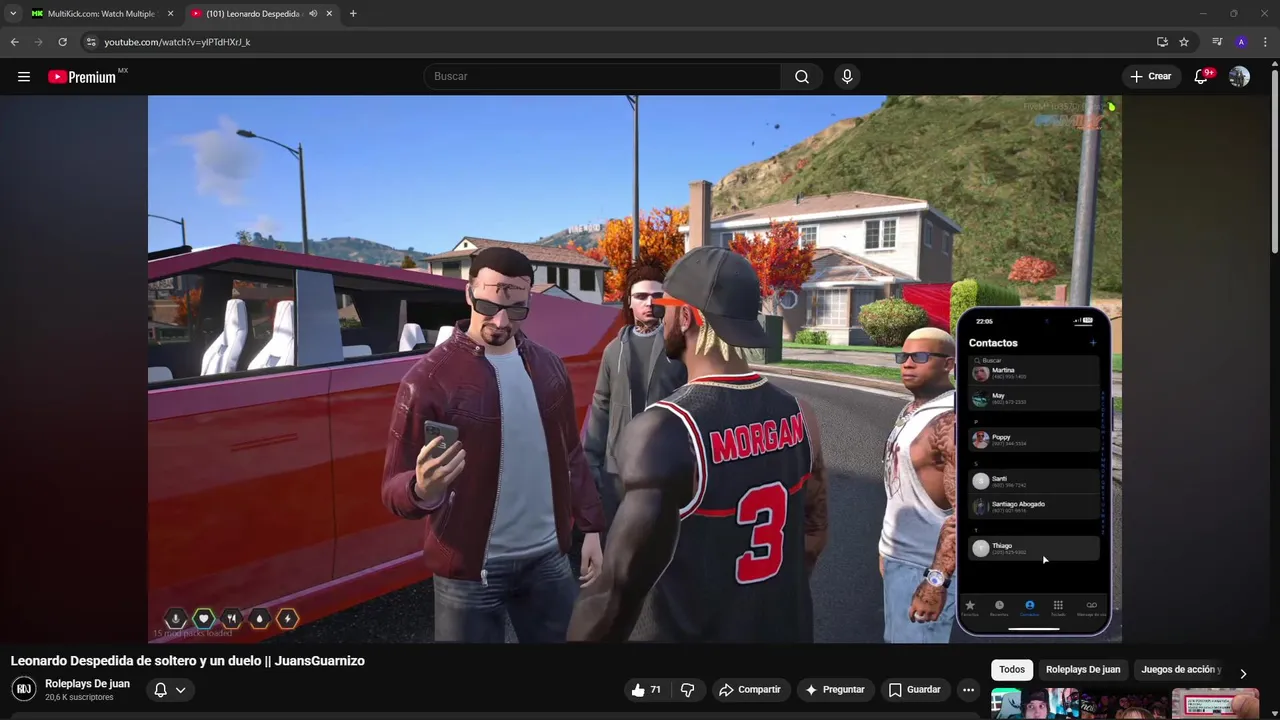The image size is (1280, 720).
Task: Click the video title text
Action: pos(188,661)
